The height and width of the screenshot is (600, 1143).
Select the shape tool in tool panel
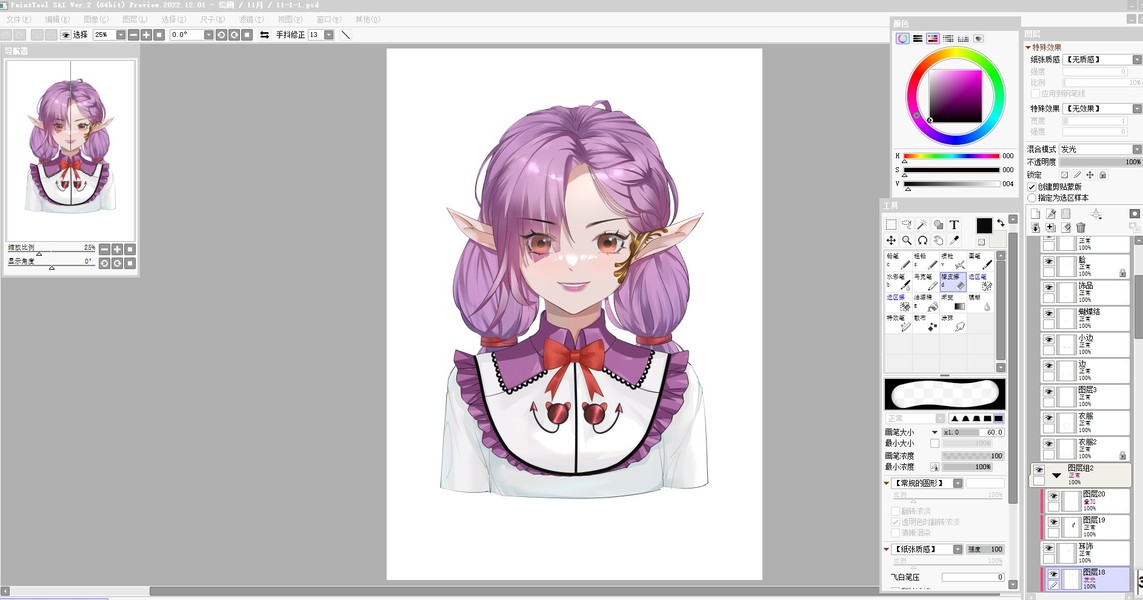[x=938, y=225]
